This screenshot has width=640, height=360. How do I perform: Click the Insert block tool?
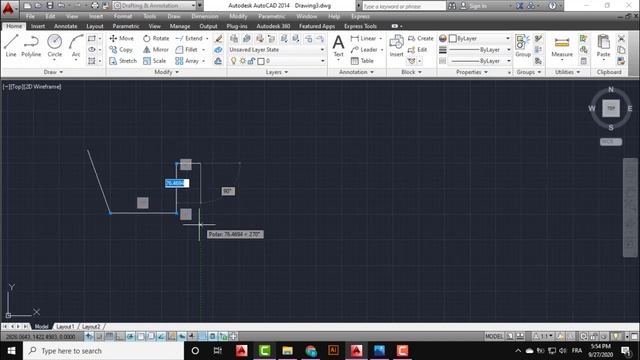396,46
